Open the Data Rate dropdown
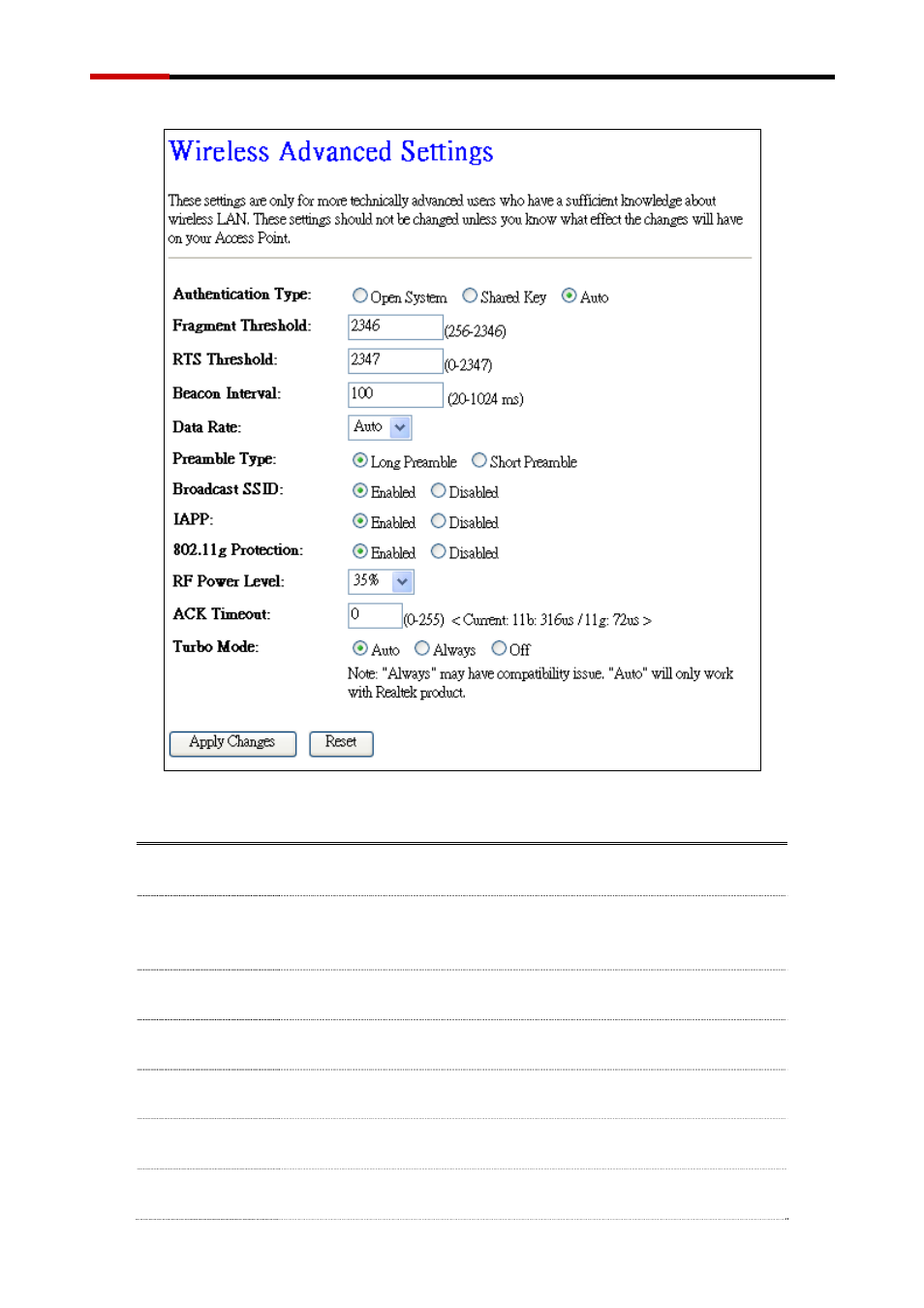This screenshot has width=924, height=1308. [380, 427]
